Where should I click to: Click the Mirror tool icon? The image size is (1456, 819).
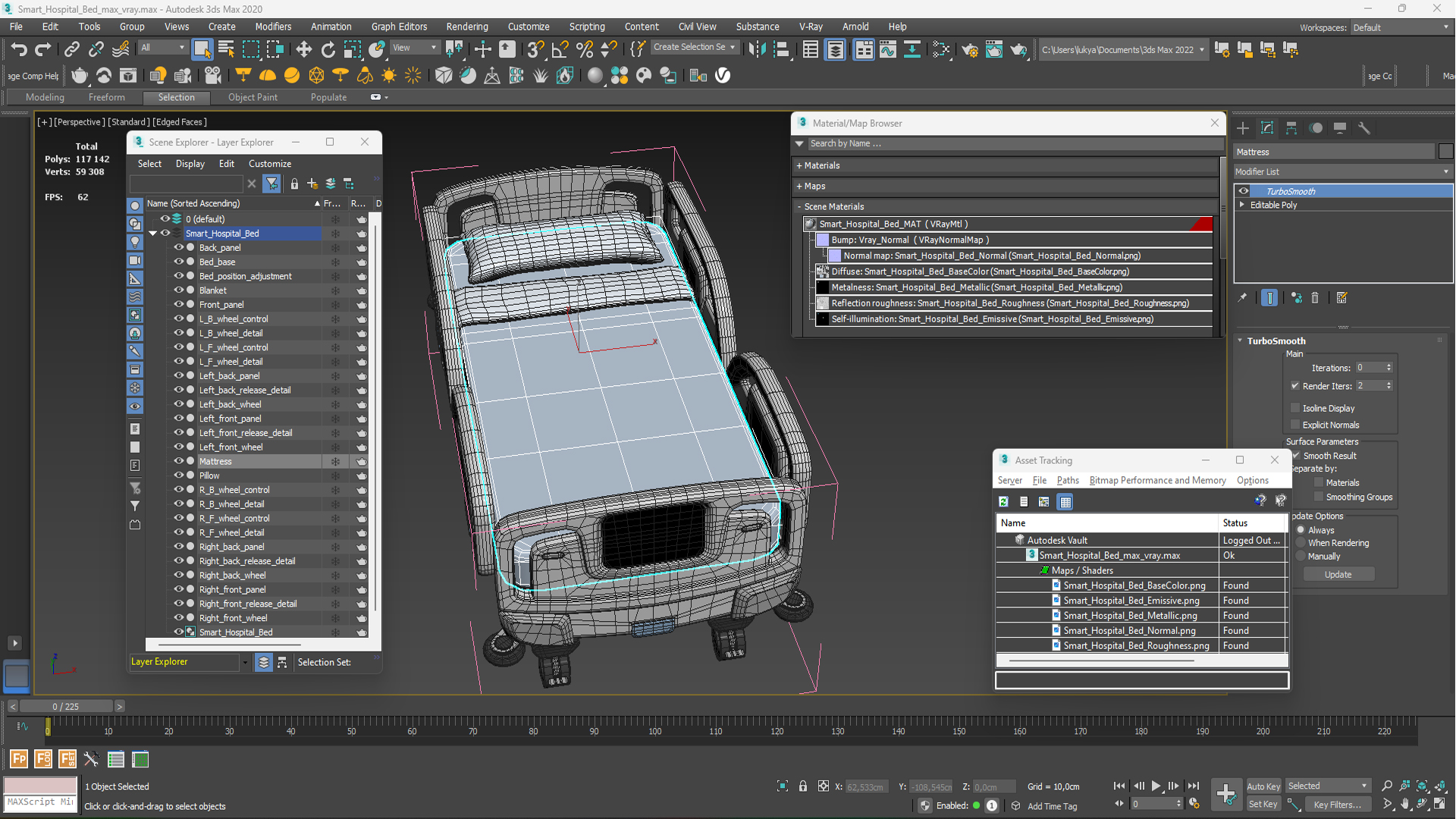[756, 50]
